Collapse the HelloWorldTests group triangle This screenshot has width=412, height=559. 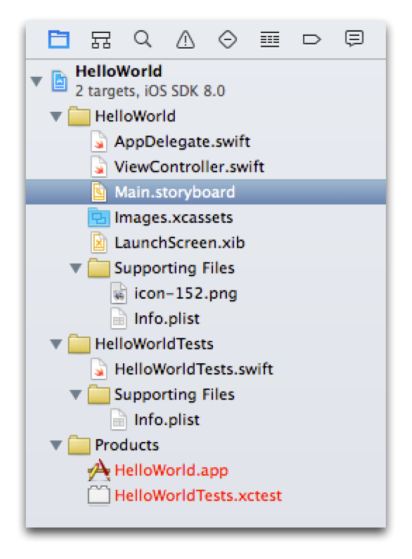56,344
